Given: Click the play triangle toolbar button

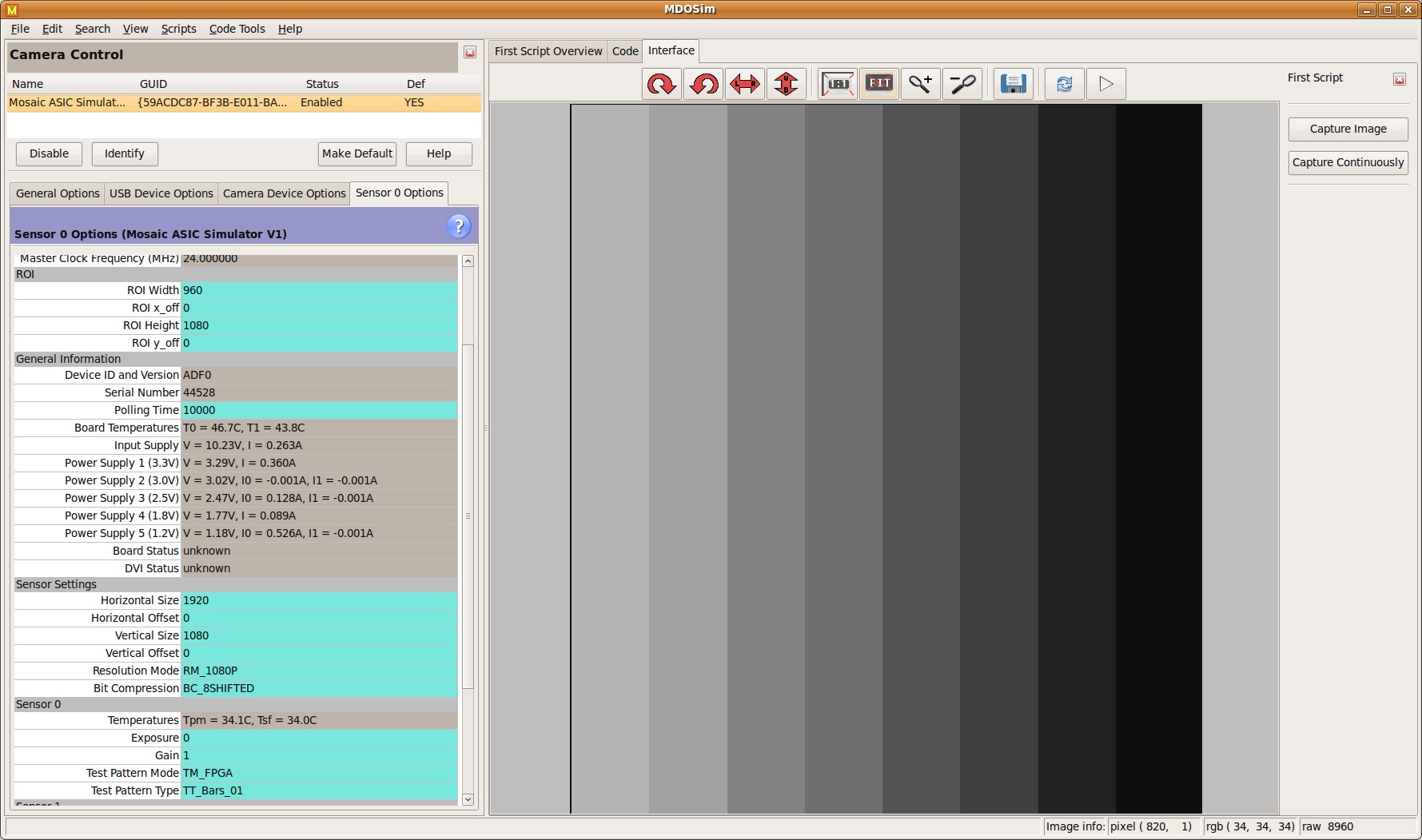Looking at the screenshot, I should [x=1106, y=84].
